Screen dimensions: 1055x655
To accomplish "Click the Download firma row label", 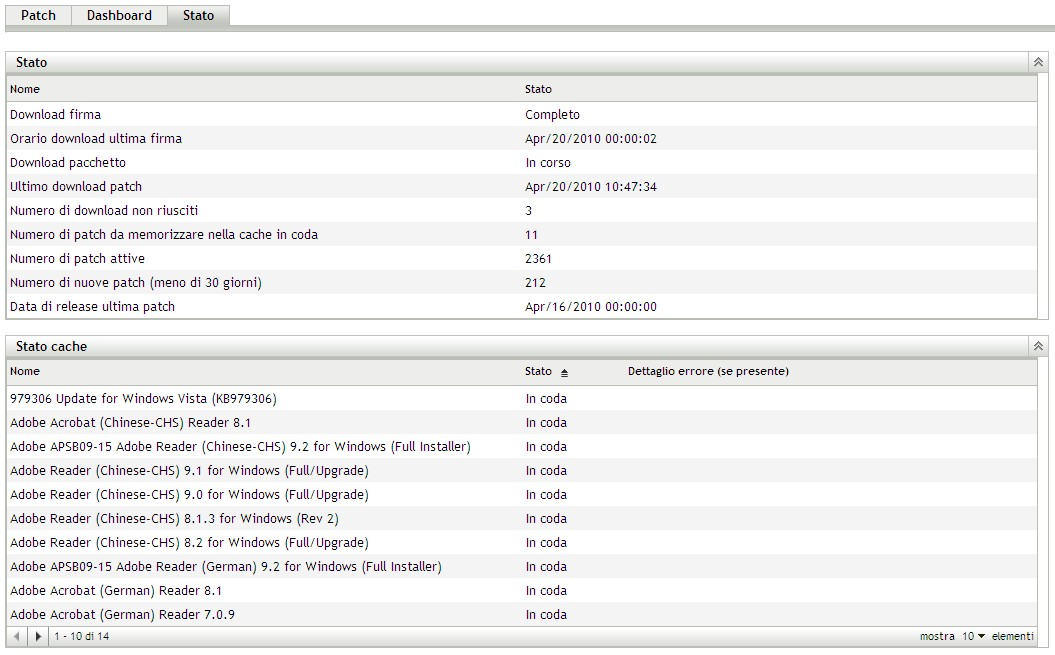I will 55,114.
